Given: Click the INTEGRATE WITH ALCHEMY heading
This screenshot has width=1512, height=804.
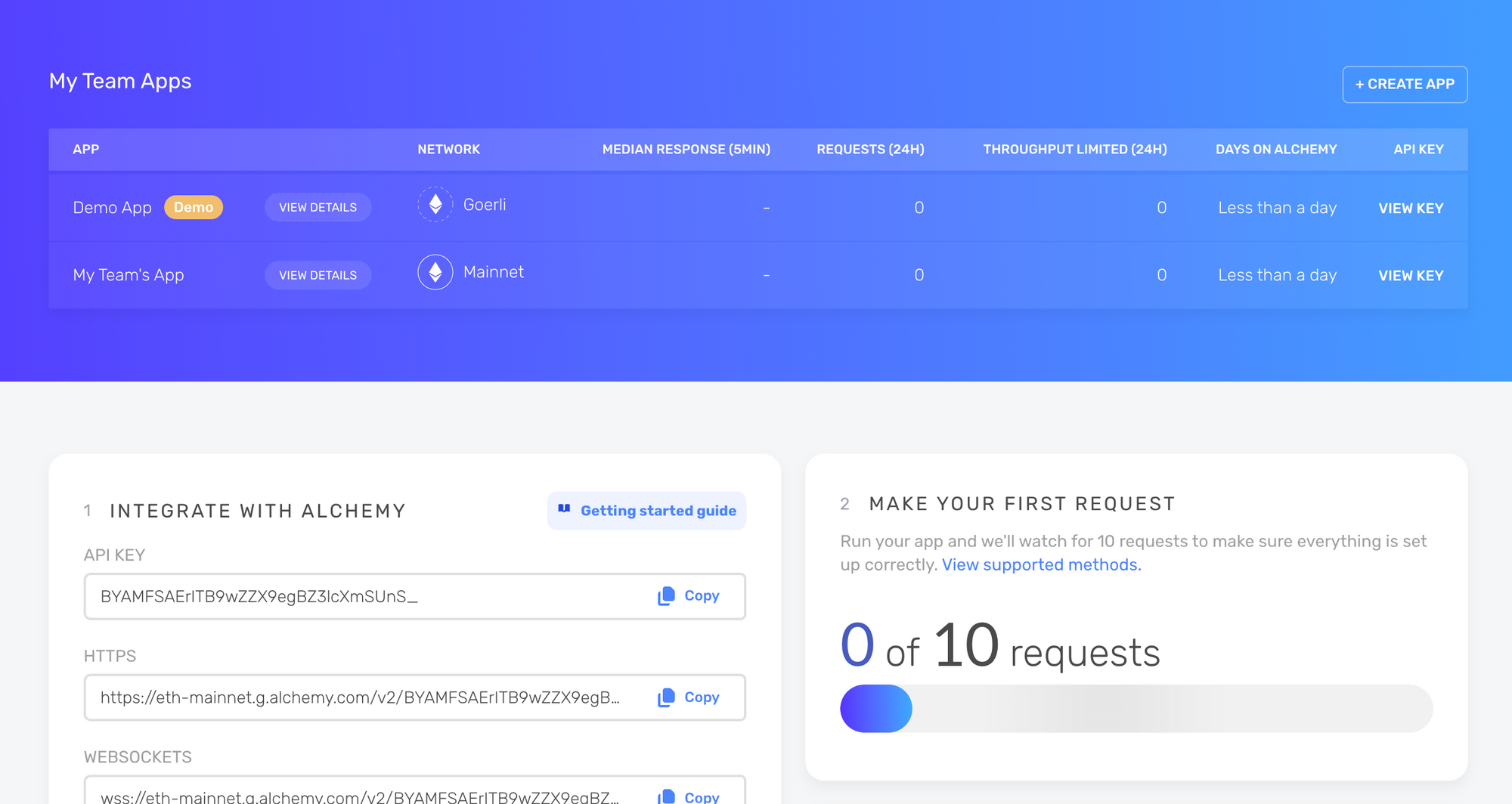Looking at the screenshot, I should [x=258, y=512].
